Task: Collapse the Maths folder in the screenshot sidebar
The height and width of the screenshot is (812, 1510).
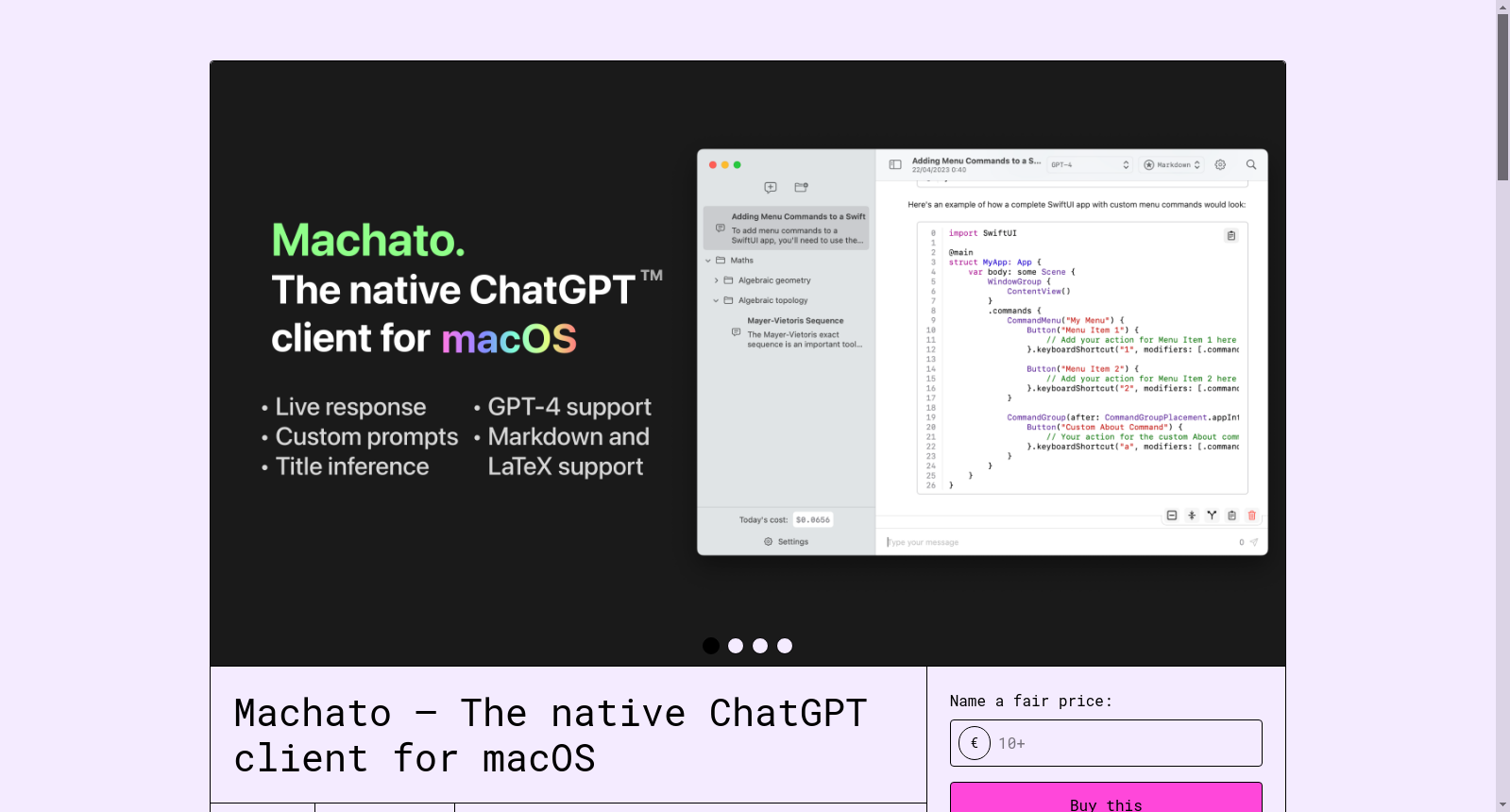Action: coord(708,261)
